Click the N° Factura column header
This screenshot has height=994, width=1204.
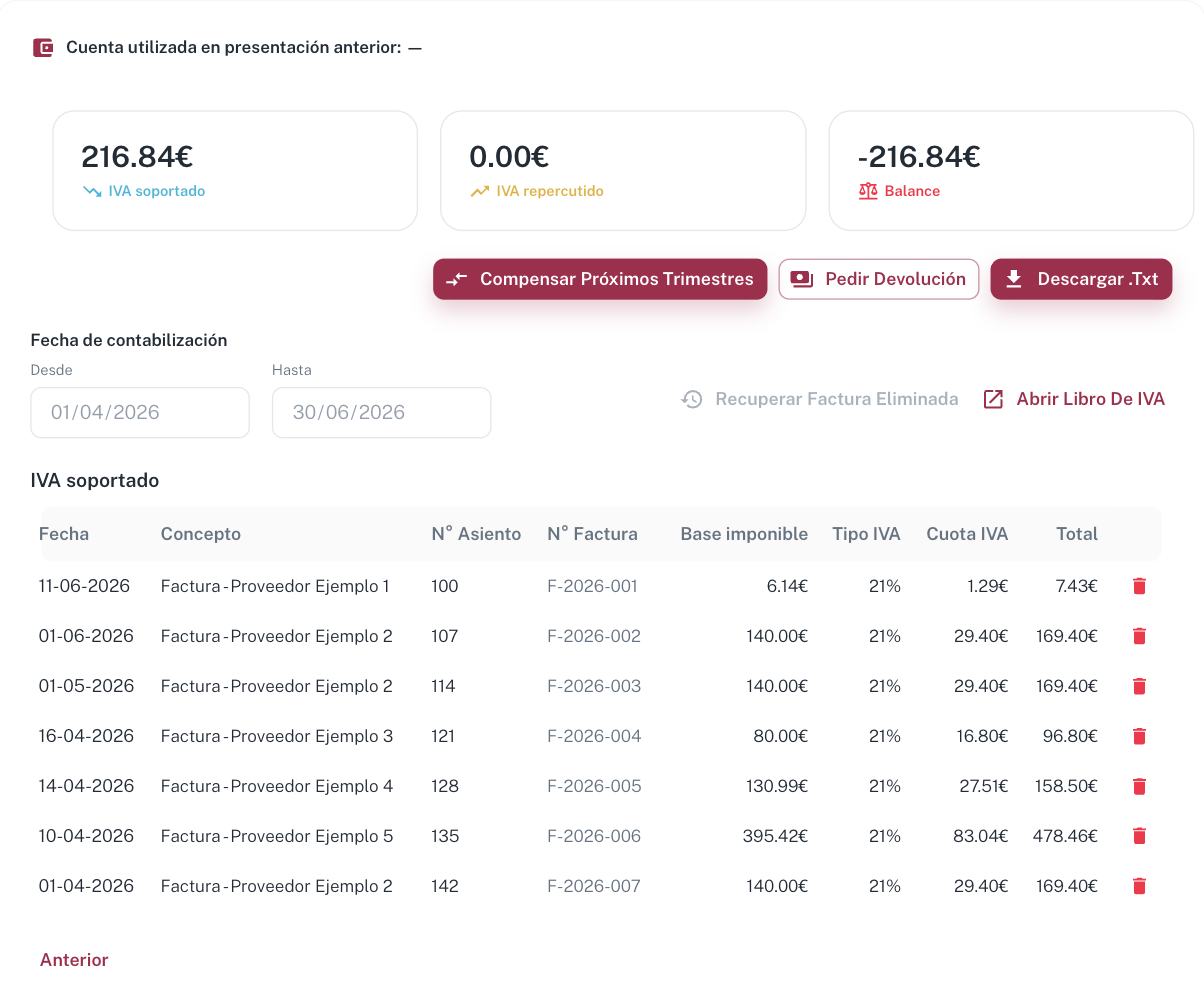592,534
